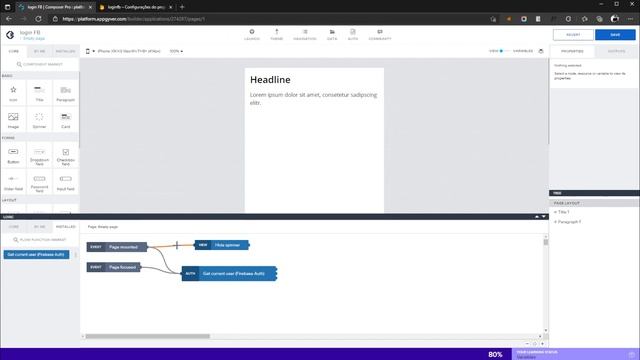The height and width of the screenshot is (360, 640).
Task: Click the browser refresh button
Action: [38, 19]
